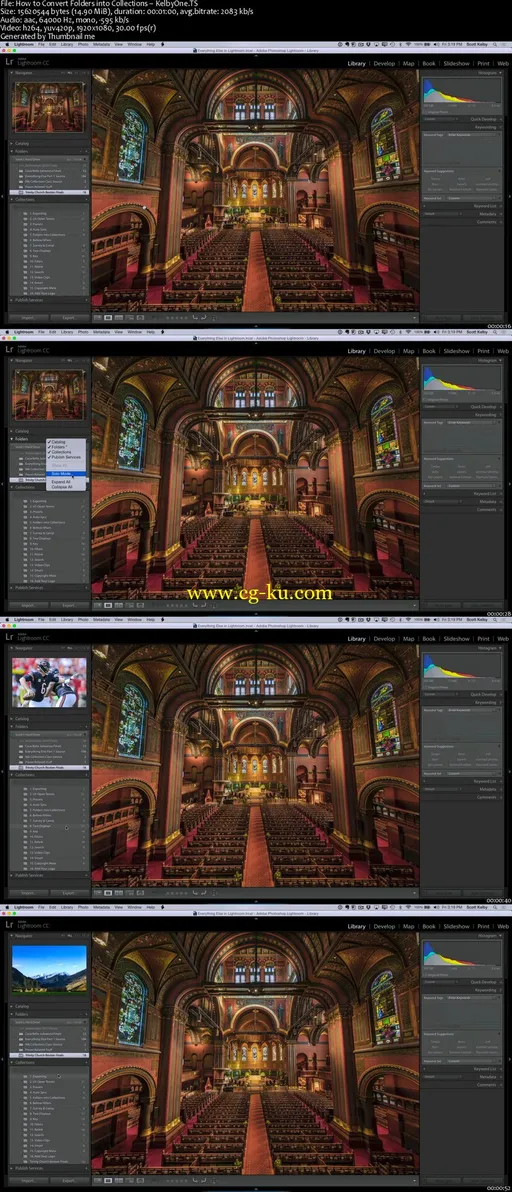Click Import button in 00:00:16 frame
Viewport: 512px width, 1192px height.
point(29,318)
